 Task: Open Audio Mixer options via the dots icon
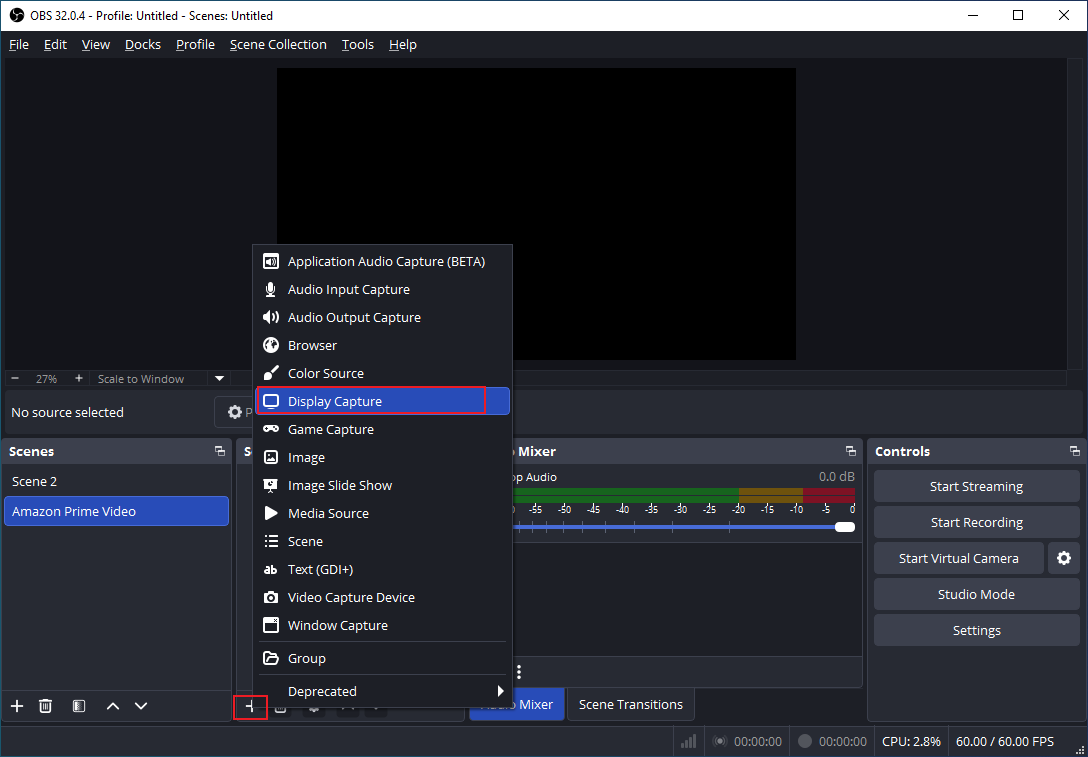coord(517,671)
